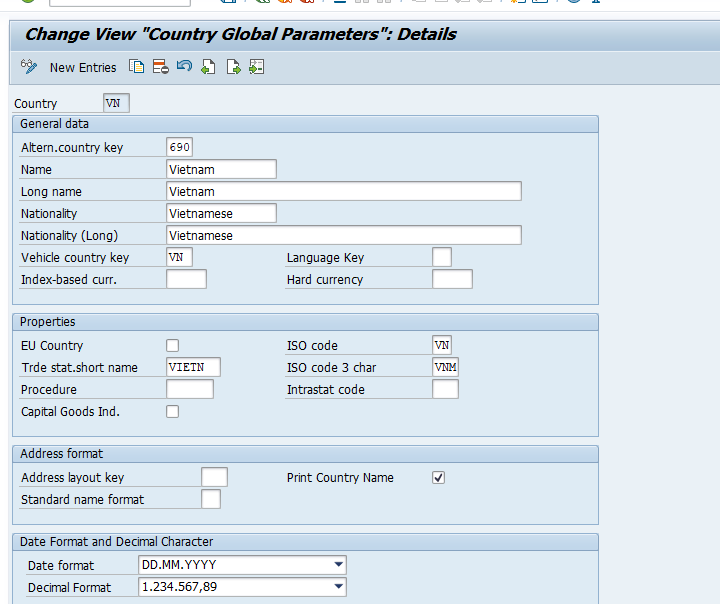Viewport: 720px width, 604px height.
Task: Click the Date format label
Action: pyautogui.click(x=61, y=565)
